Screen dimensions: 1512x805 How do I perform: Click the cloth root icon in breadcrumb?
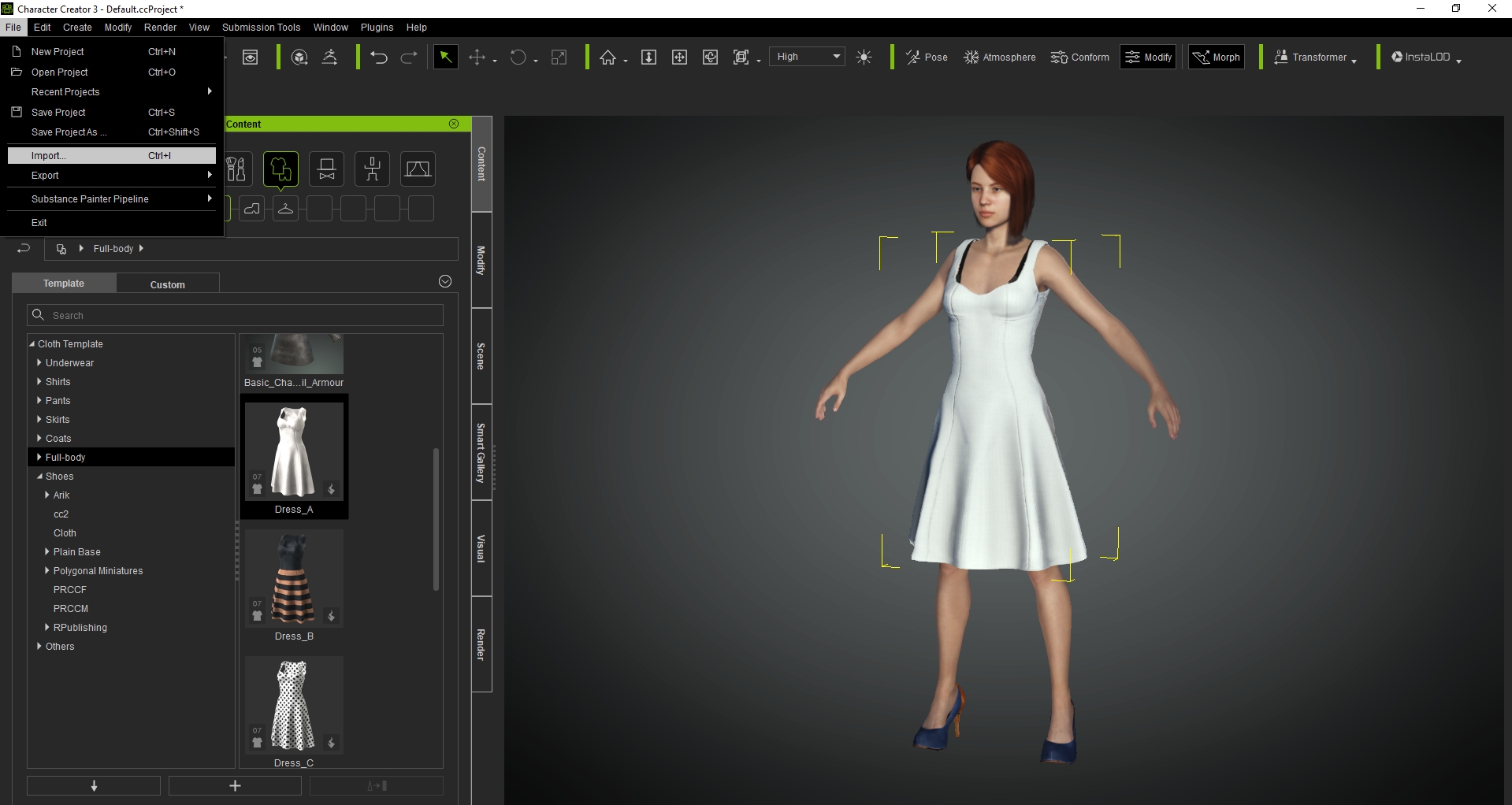tap(61, 249)
